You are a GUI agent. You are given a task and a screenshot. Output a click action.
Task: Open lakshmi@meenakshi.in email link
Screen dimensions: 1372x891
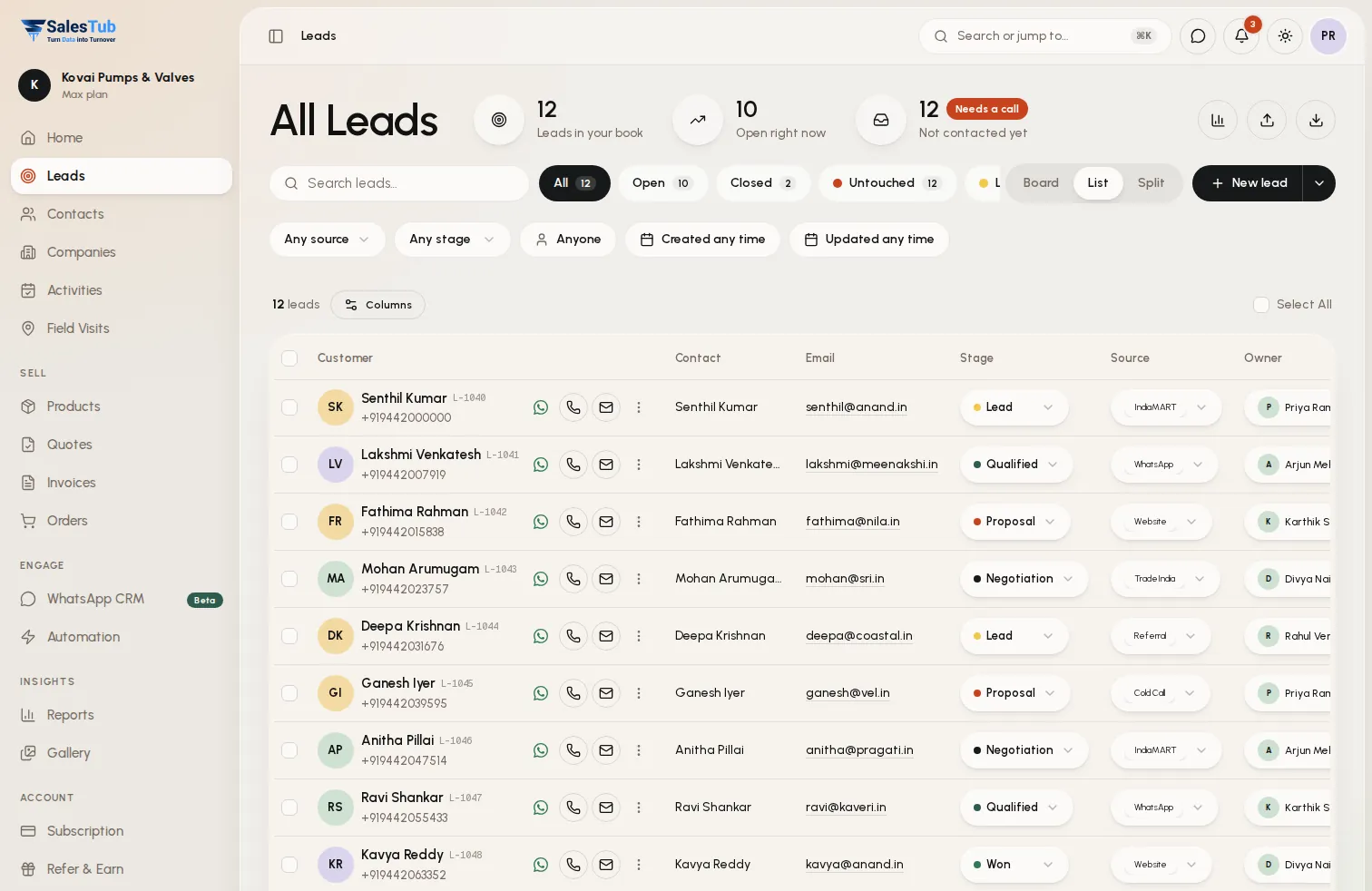(871, 465)
